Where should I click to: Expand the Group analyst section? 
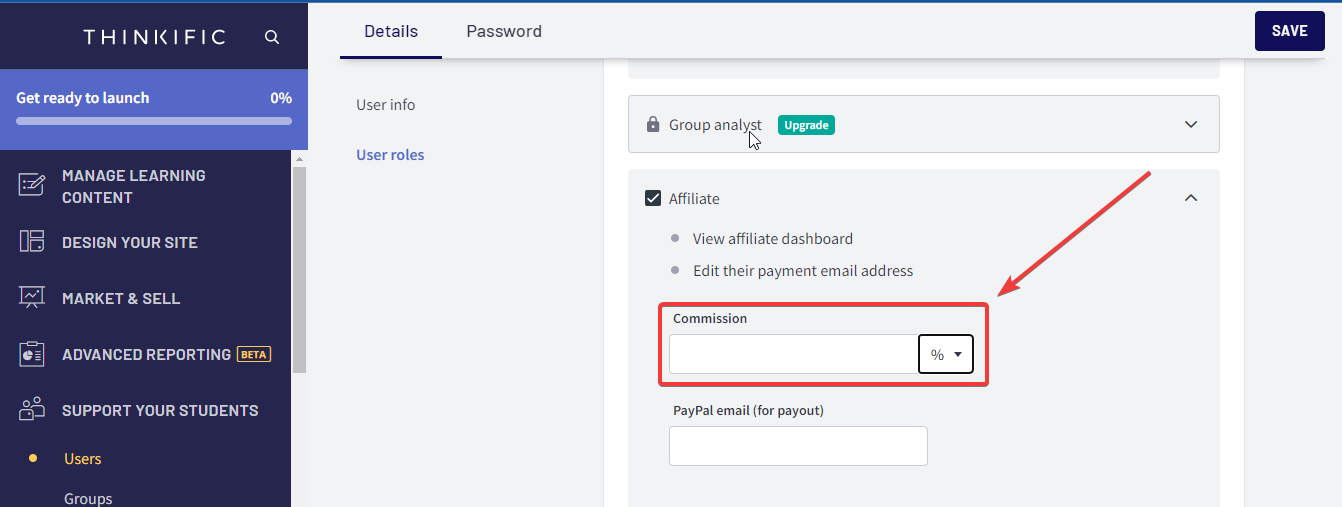(1190, 125)
